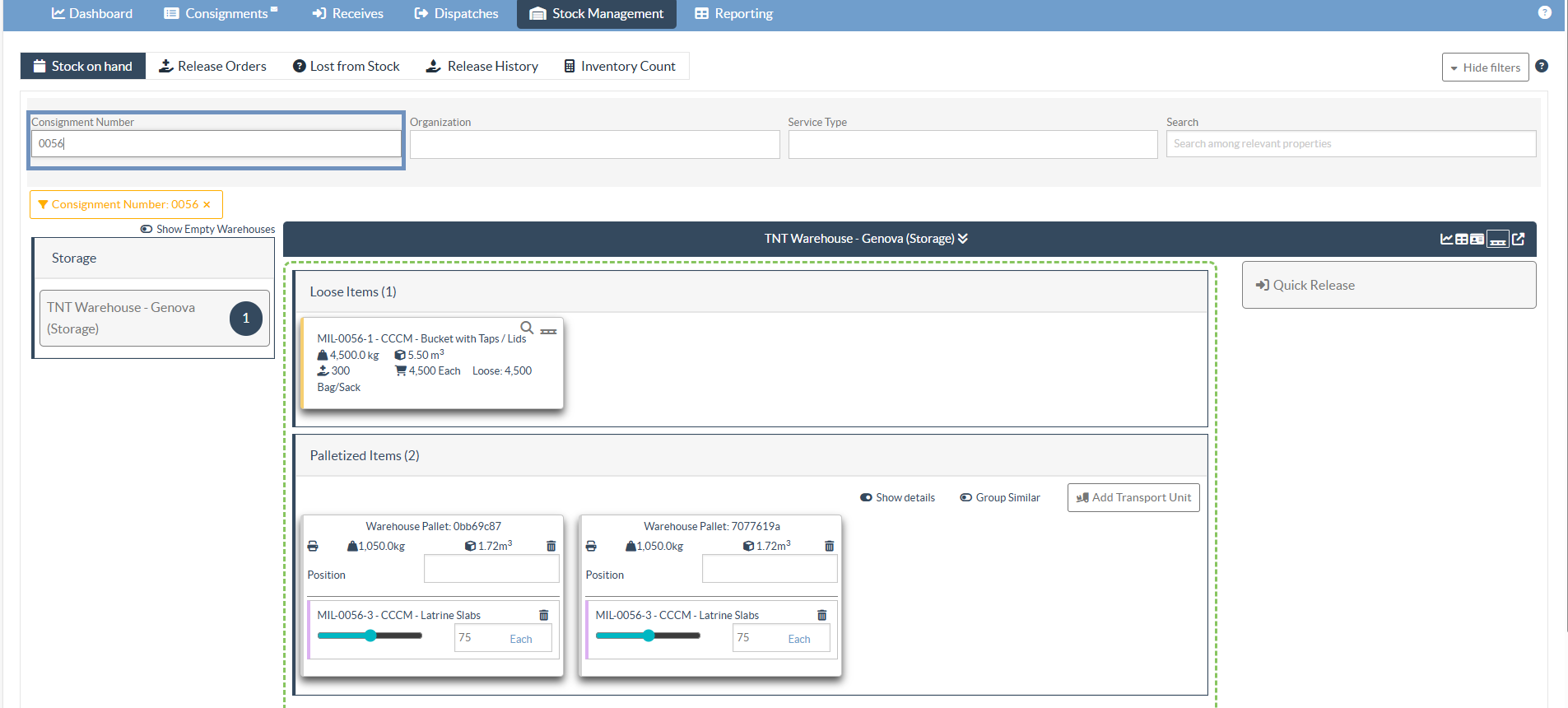Toggle Show Empty Warehouses
Image resolution: width=1568 pixels, height=708 pixels.
(x=207, y=230)
